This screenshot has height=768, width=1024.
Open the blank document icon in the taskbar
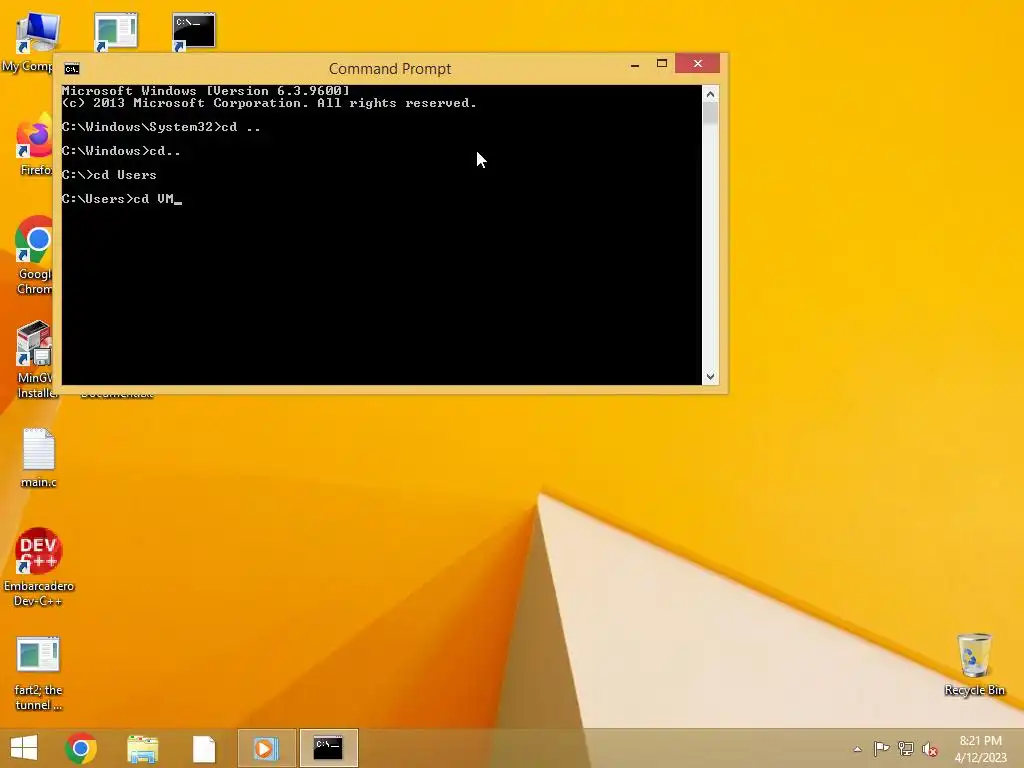pyautogui.click(x=204, y=748)
